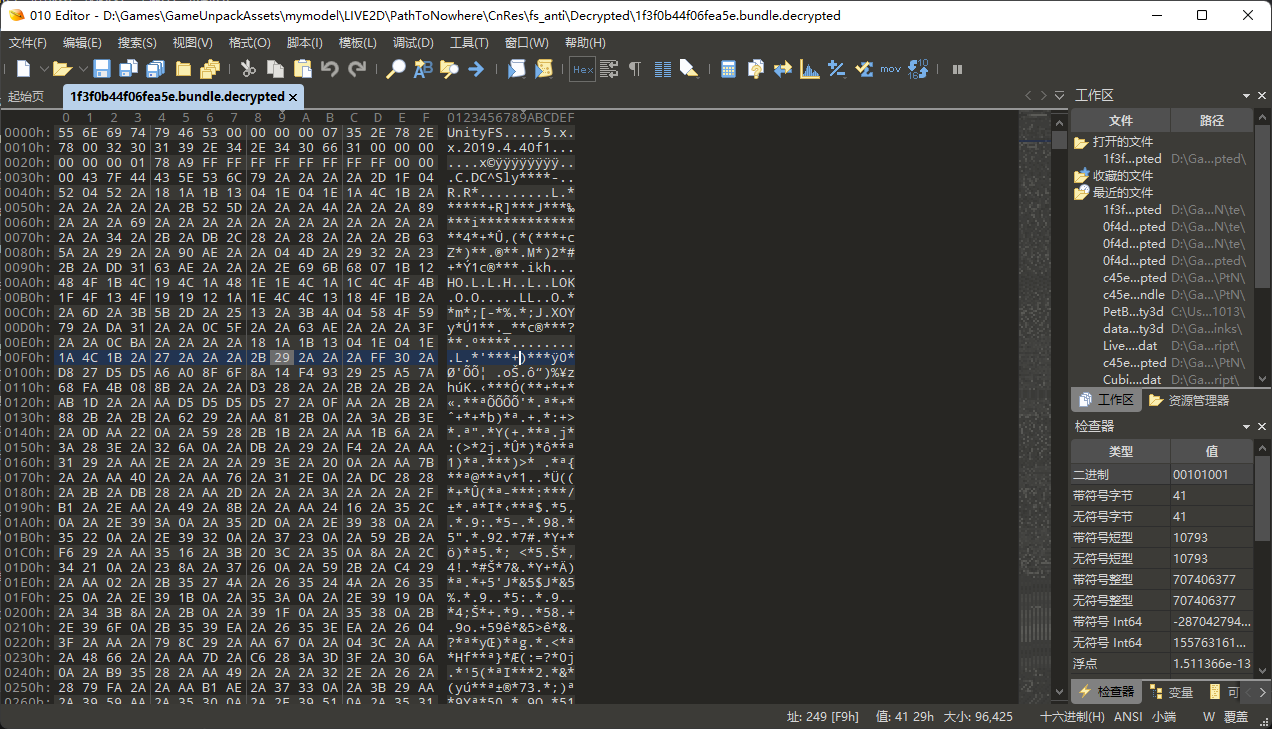Open Find with the magnifier icon
The image size is (1272, 729).
click(396, 69)
